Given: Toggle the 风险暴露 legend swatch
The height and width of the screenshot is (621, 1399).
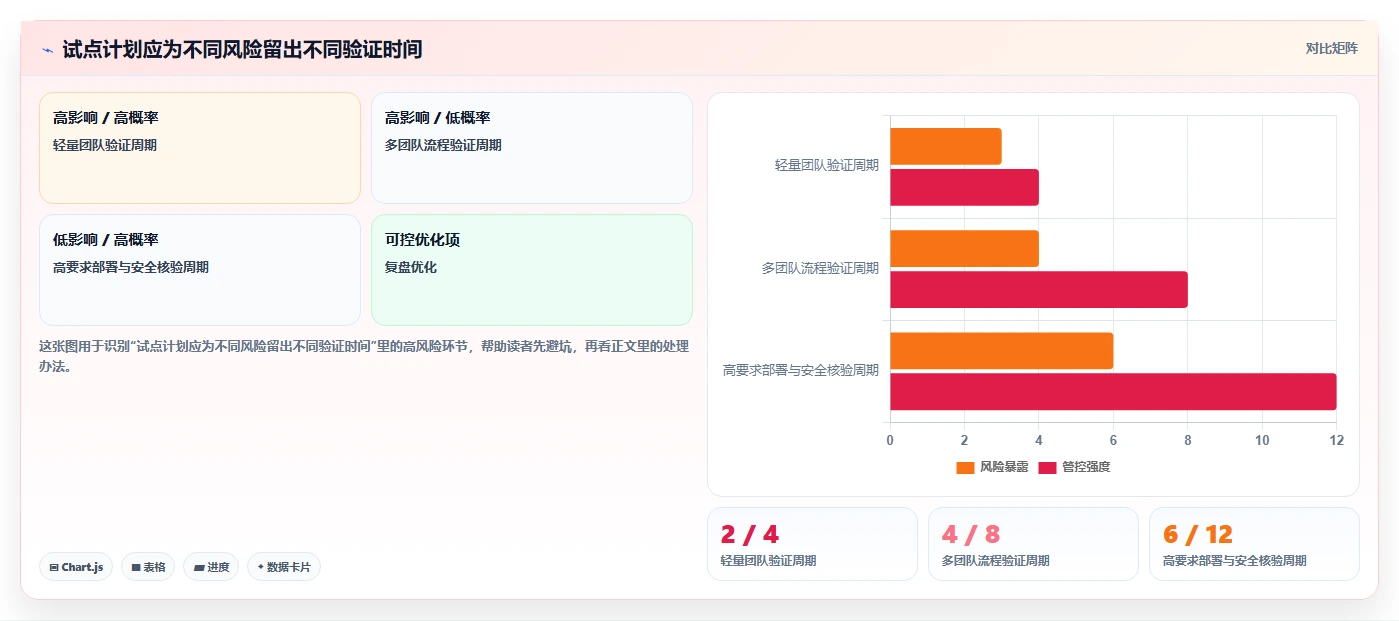Looking at the screenshot, I should tap(965, 467).
